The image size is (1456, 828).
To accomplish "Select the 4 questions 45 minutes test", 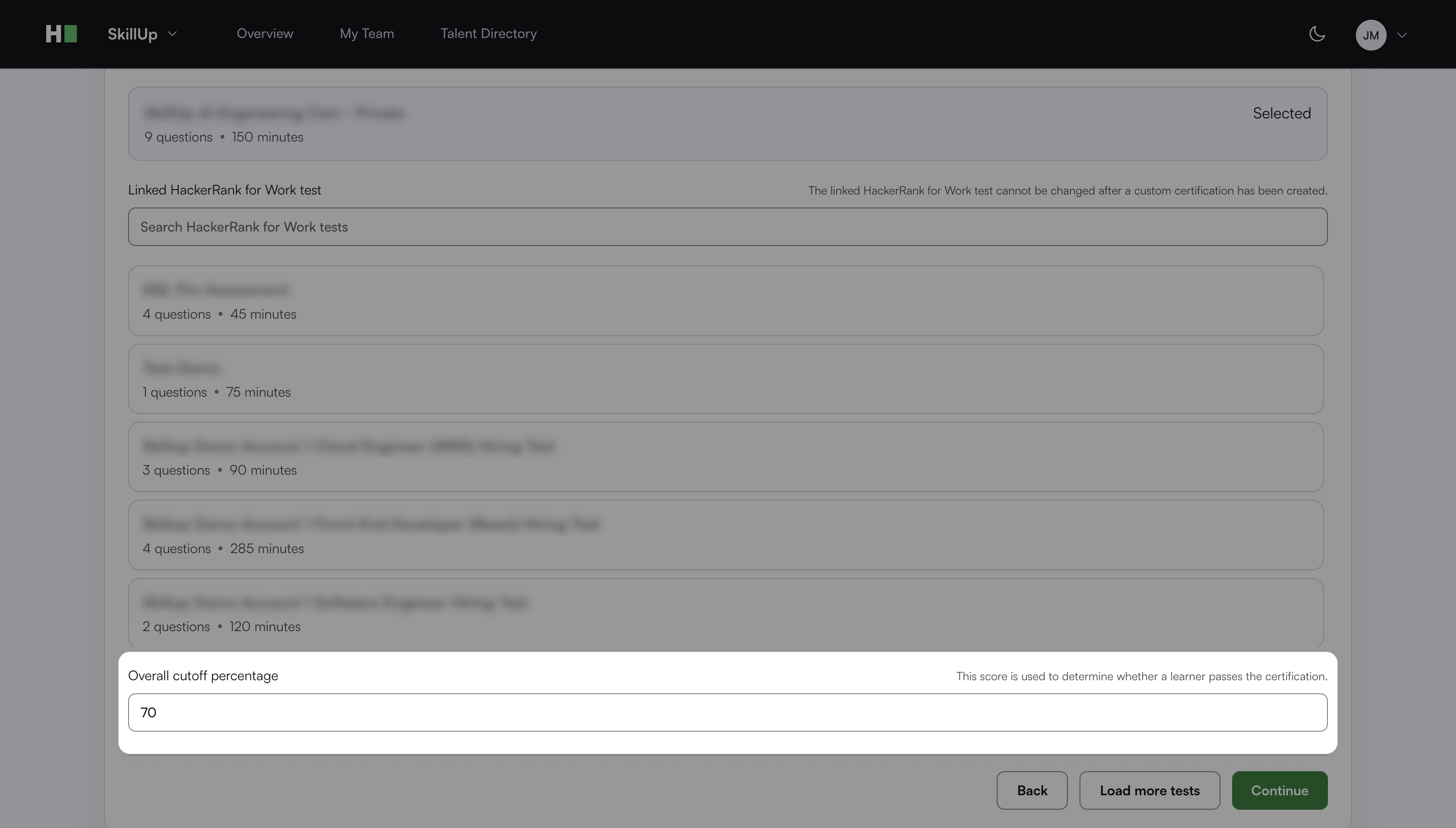I will point(725,301).
